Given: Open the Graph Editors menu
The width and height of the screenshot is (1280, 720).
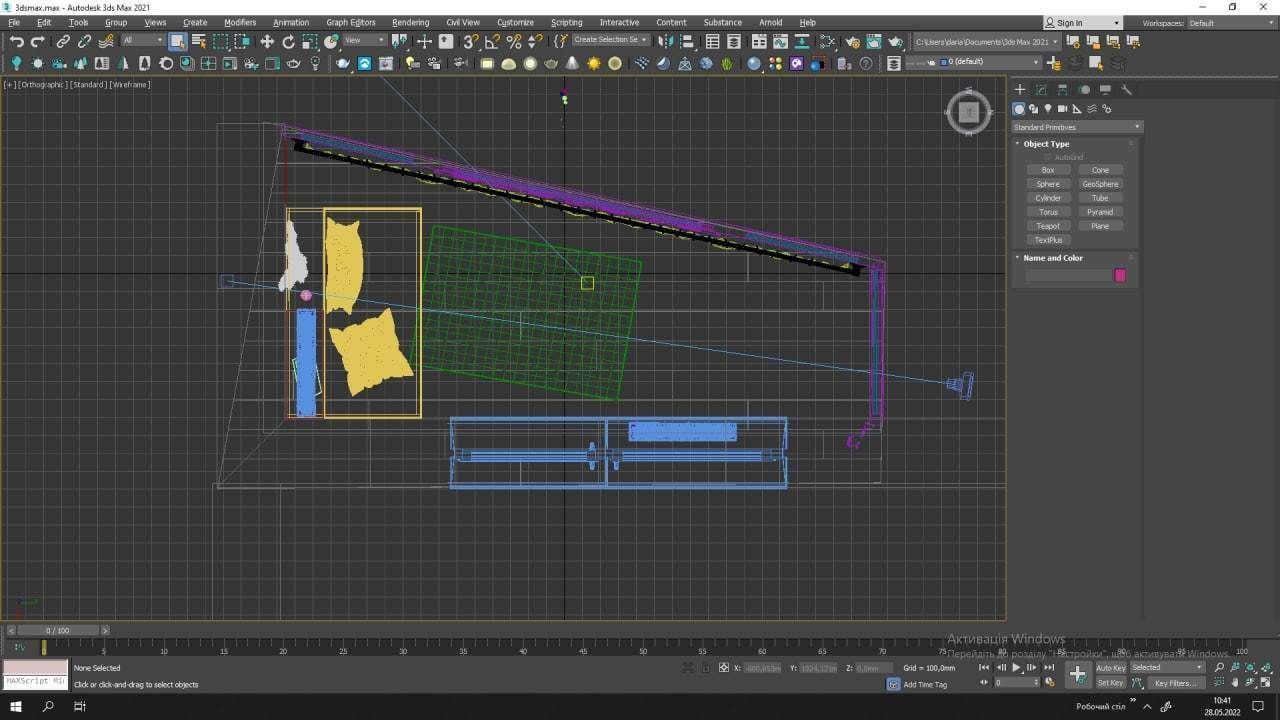Looking at the screenshot, I should pos(351,22).
